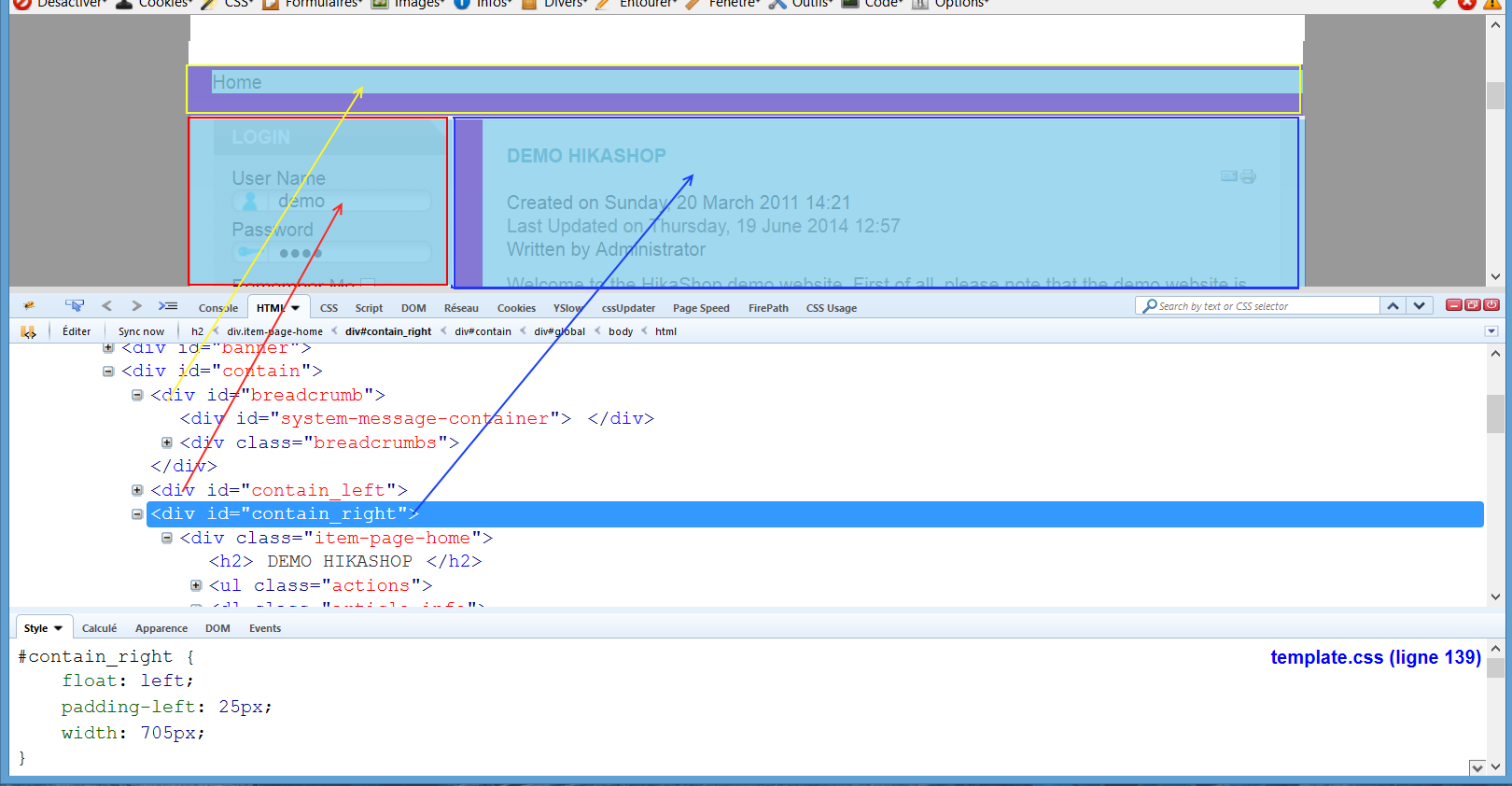Collapse the div id contain_right node
Viewport: 1512px width, 786px height.
click(x=137, y=514)
